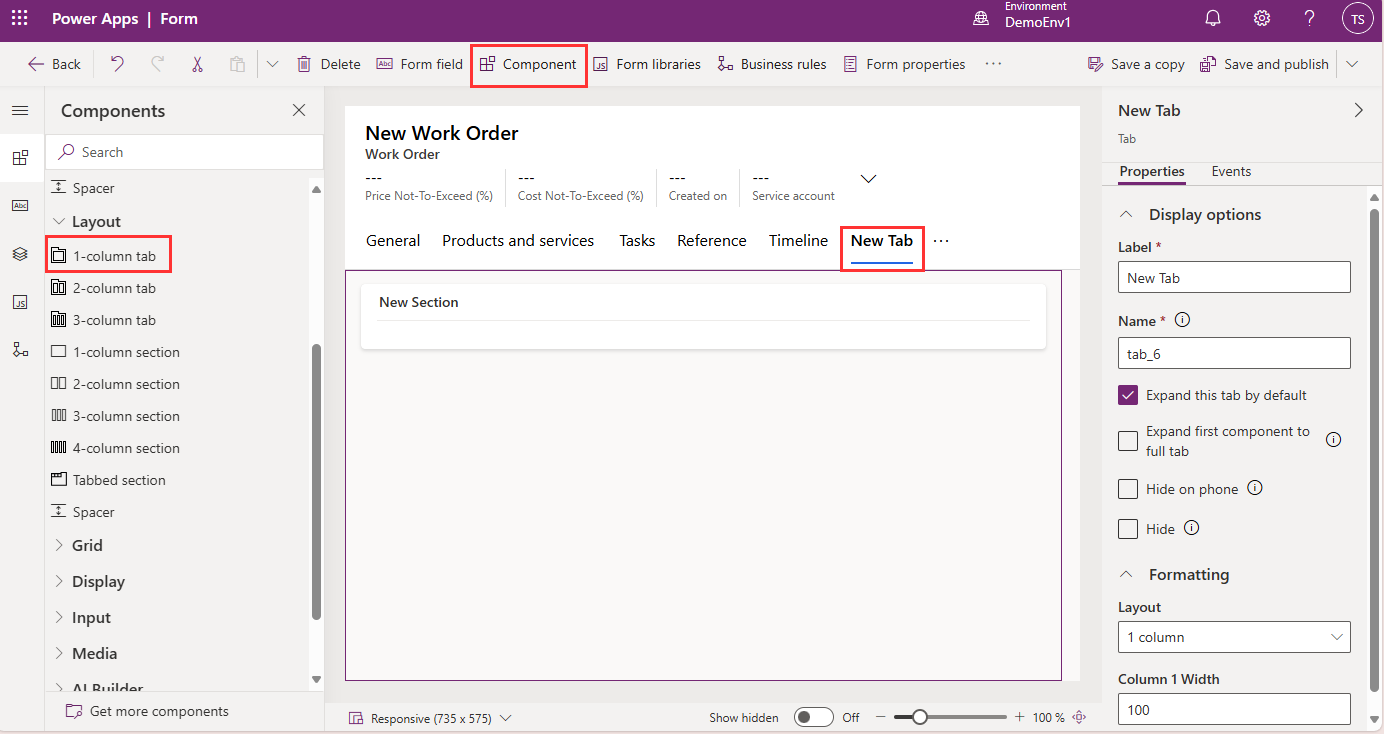Select the Components icon in left rail

(x=20, y=157)
